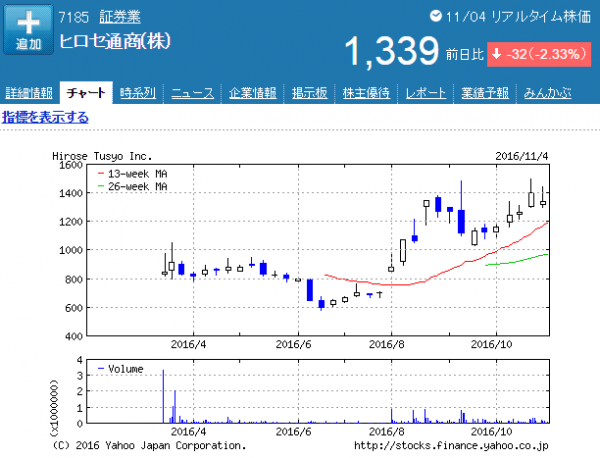Viewport: 600px width, 458px height.
Task: Select the チャート tab
Action: (86, 93)
